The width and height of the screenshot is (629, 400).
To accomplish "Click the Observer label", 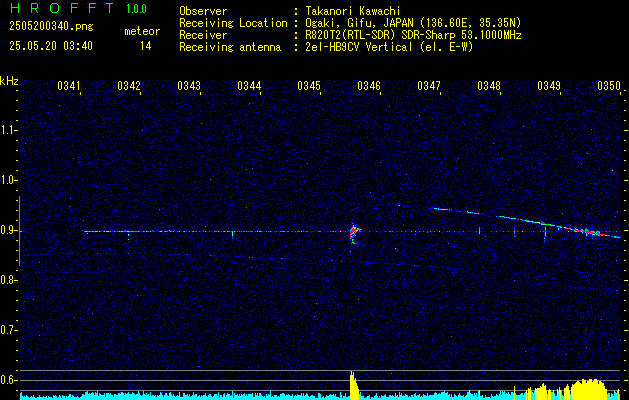I will [203, 11].
